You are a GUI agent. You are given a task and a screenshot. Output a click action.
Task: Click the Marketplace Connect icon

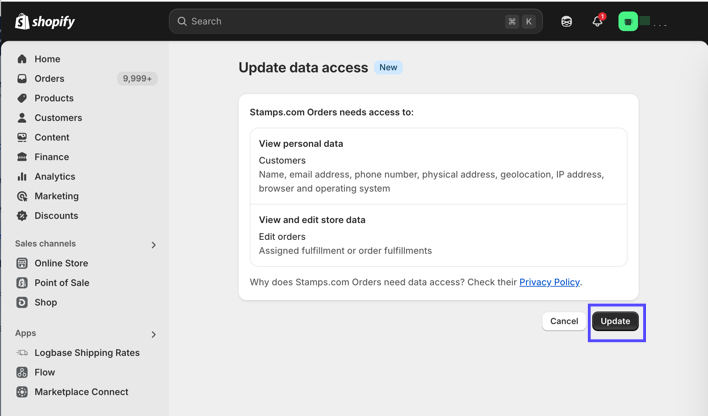coord(22,392)
